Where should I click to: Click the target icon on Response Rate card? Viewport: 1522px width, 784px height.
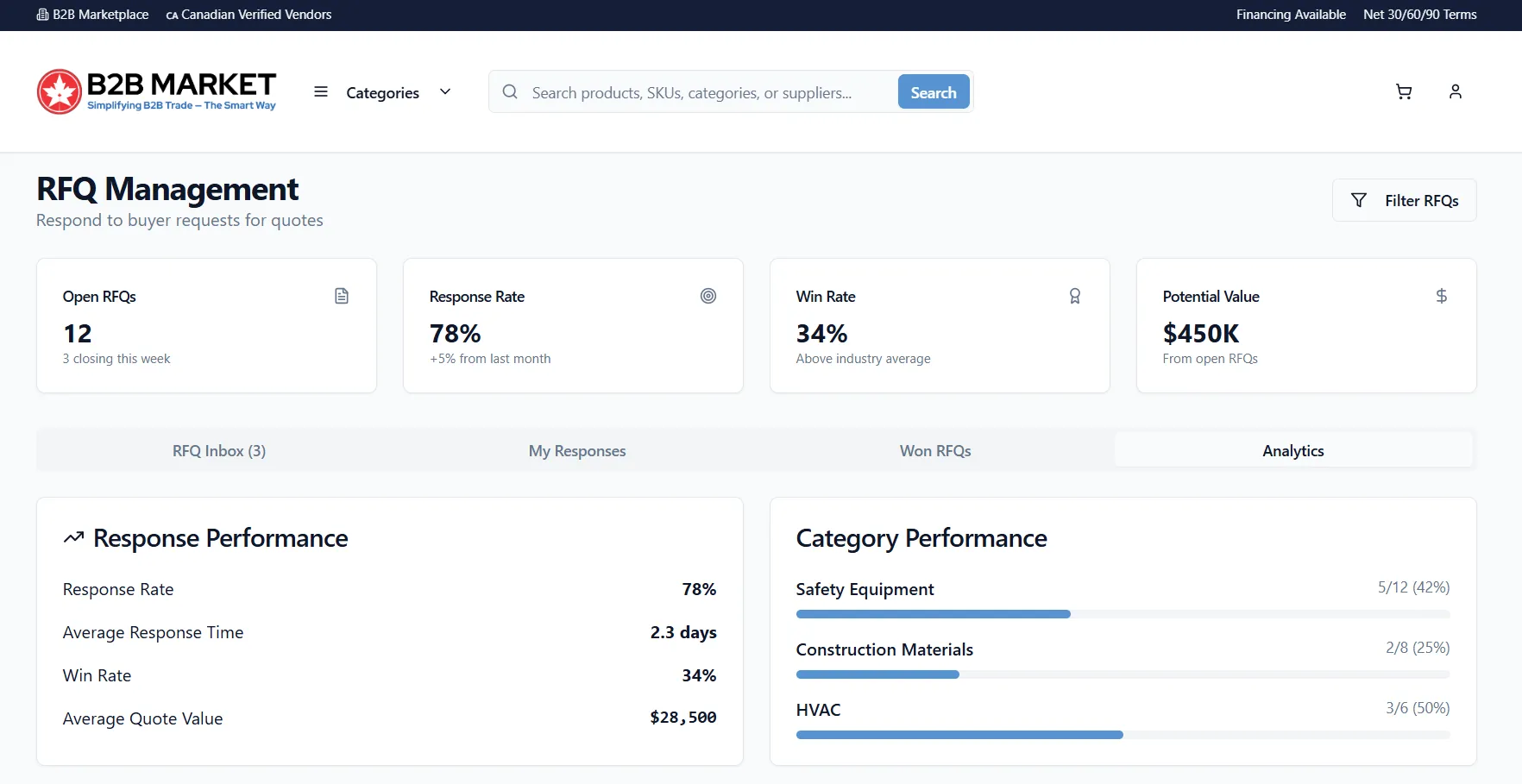click(708, 296)
